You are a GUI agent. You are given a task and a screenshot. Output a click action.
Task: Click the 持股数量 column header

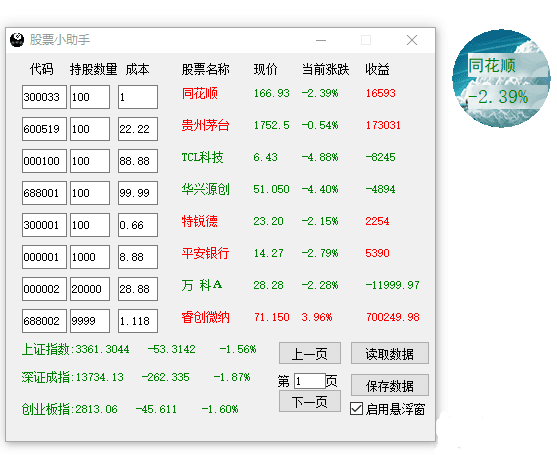click(x=93, y=69)
